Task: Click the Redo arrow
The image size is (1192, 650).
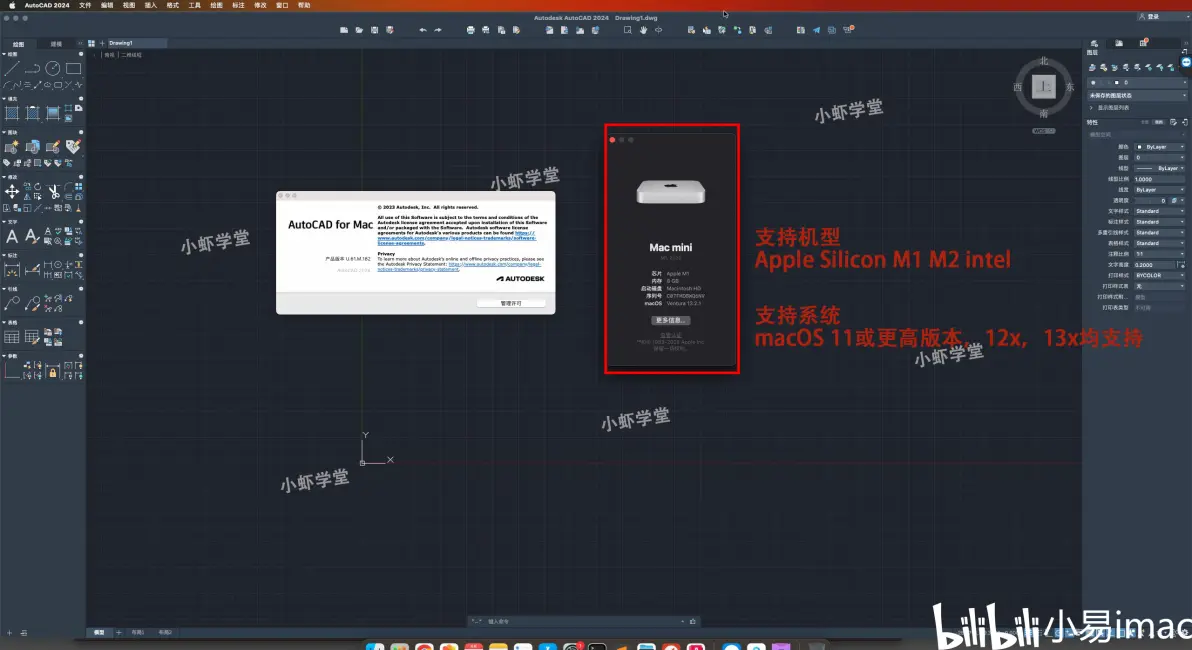Action: (438, 30)
